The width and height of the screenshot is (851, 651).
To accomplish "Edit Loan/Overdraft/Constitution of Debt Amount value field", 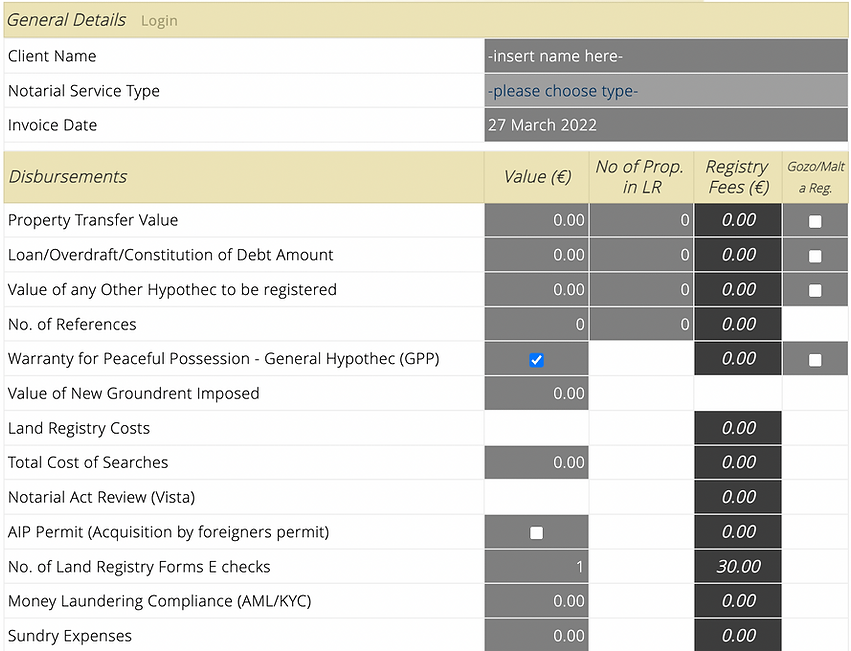I will point(536,255).
